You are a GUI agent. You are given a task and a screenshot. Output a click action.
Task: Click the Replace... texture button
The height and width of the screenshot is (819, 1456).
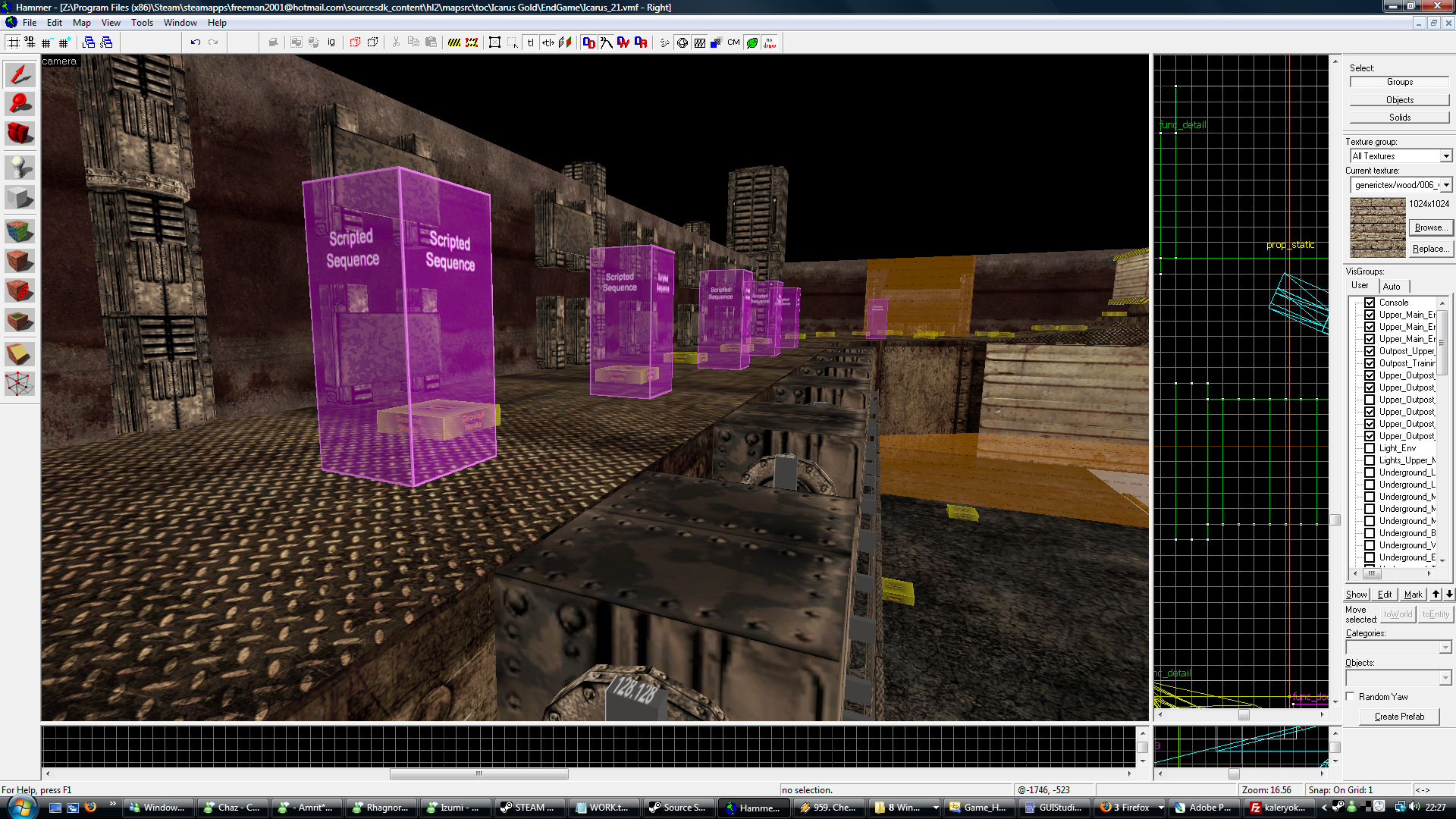[x=1431, y=249]
